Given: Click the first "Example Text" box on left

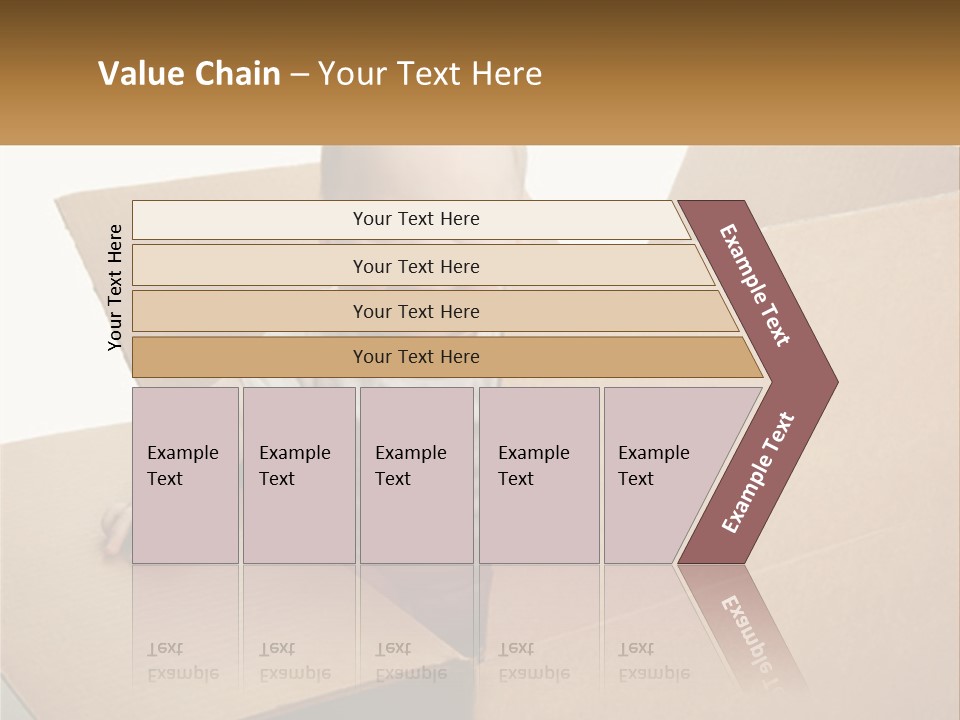Looking at the screenshot, I should click(186, 475).
